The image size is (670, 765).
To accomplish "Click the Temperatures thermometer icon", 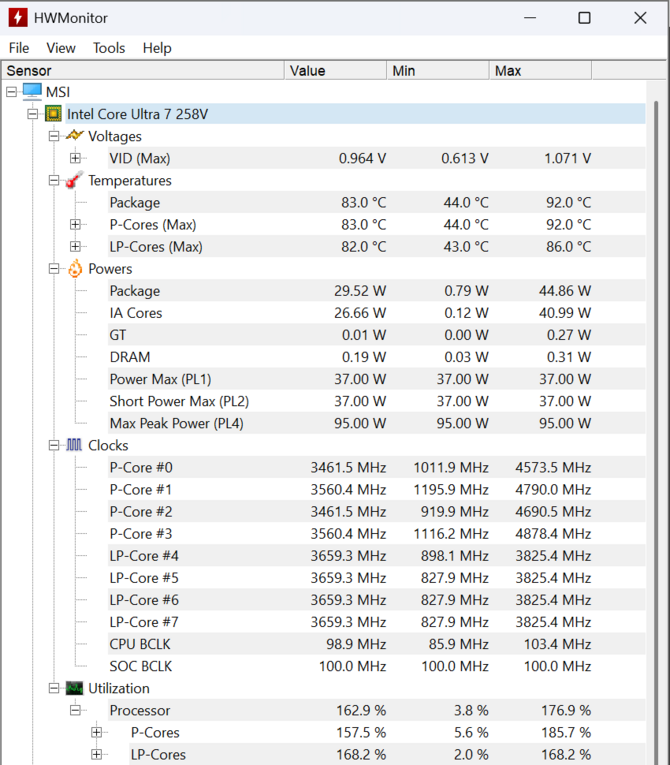I will point(75,180).
